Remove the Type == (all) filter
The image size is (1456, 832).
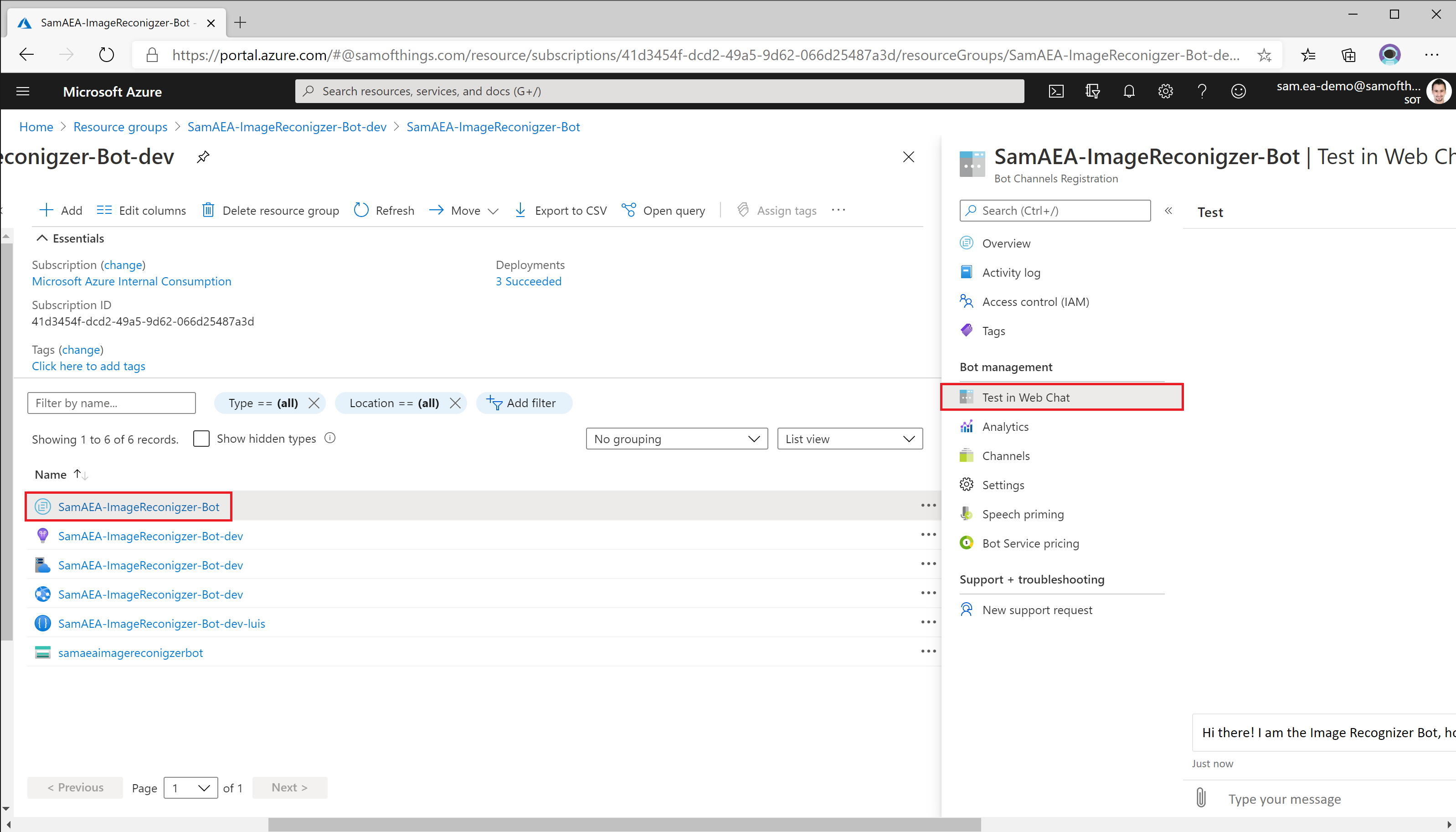pos(314,403)
